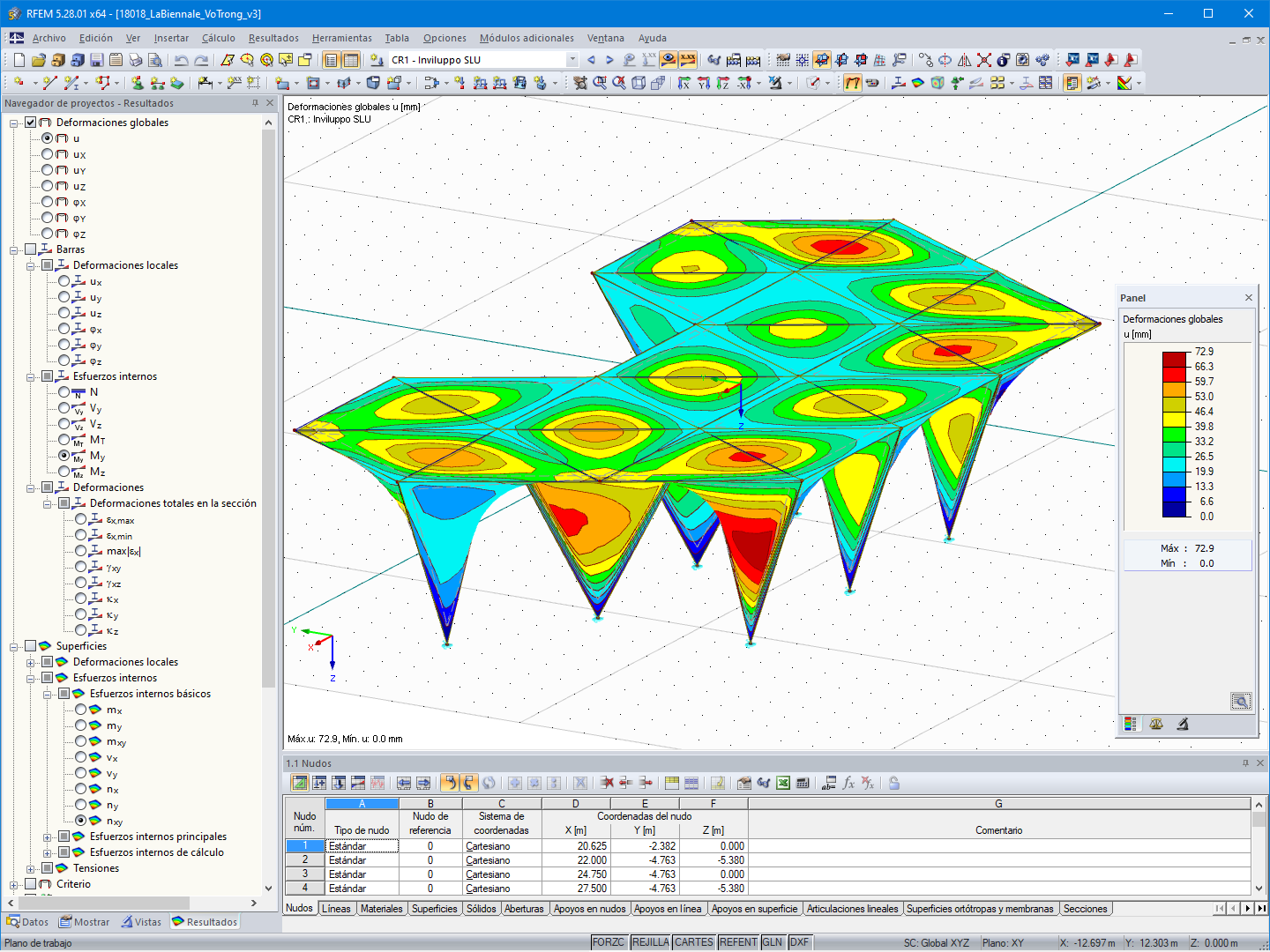Screen dimensions: 1270x952
Task: Expand the Tensiones tree node
Action: [31, 868]
